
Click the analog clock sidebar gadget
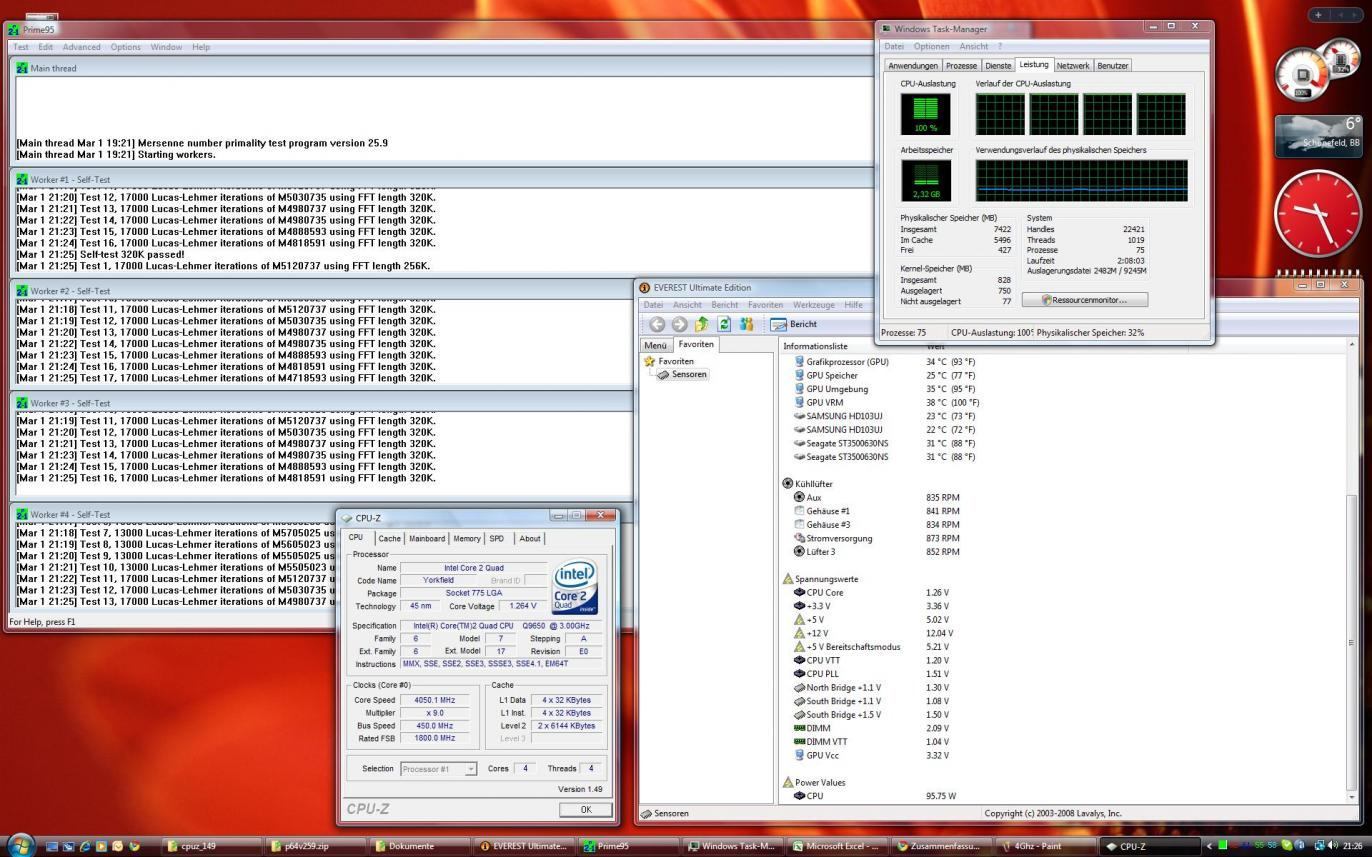point(1317,214)
